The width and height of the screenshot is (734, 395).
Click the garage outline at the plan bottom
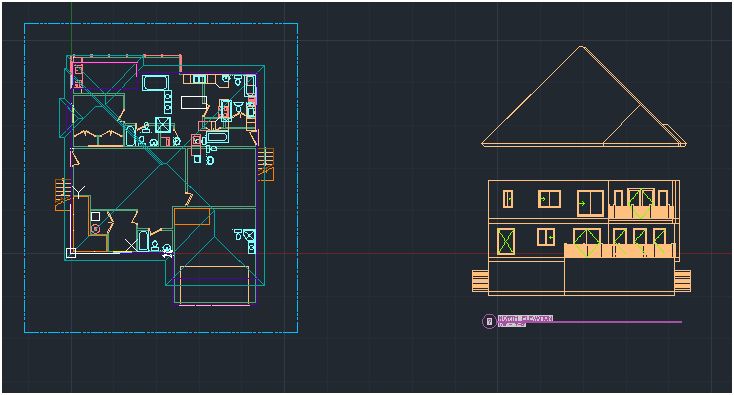pyautogui.click(x=215, y=285)
